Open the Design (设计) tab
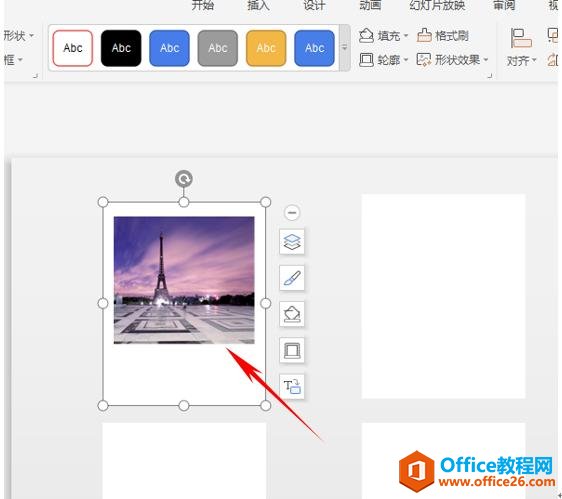562x499 pixels. pos(314,5)
